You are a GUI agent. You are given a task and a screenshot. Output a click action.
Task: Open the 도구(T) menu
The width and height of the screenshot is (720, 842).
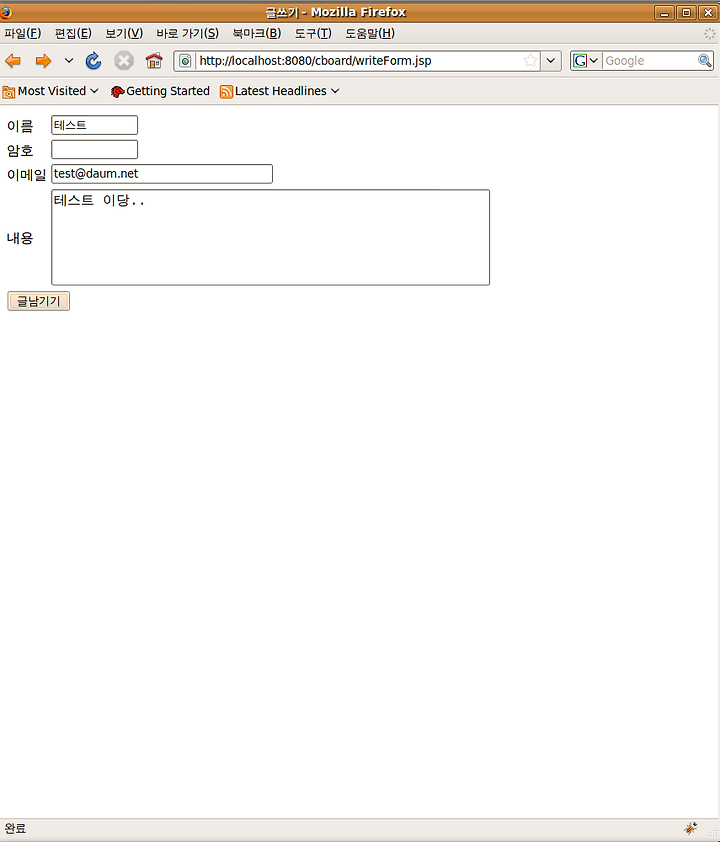pos(313,33)
